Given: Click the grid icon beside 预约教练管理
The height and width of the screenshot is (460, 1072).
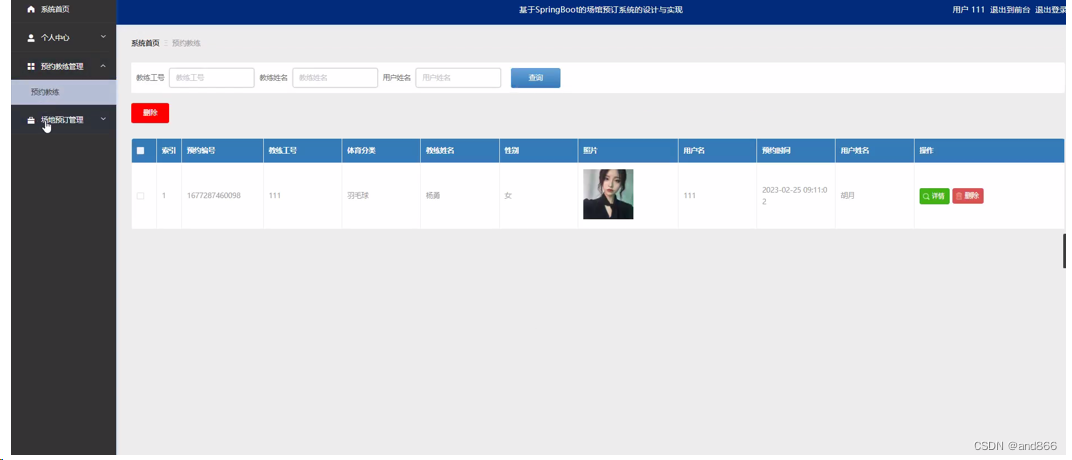Looking at the screenshot, I should (x=31, y=66).
